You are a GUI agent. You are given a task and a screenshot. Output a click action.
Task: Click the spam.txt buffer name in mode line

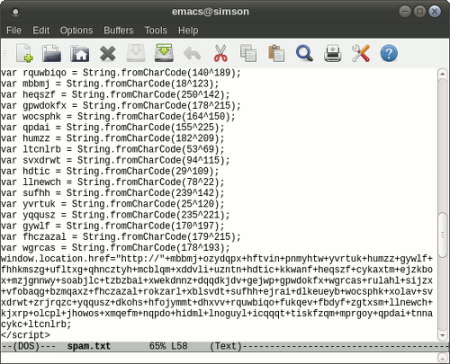tap(89, 346)
